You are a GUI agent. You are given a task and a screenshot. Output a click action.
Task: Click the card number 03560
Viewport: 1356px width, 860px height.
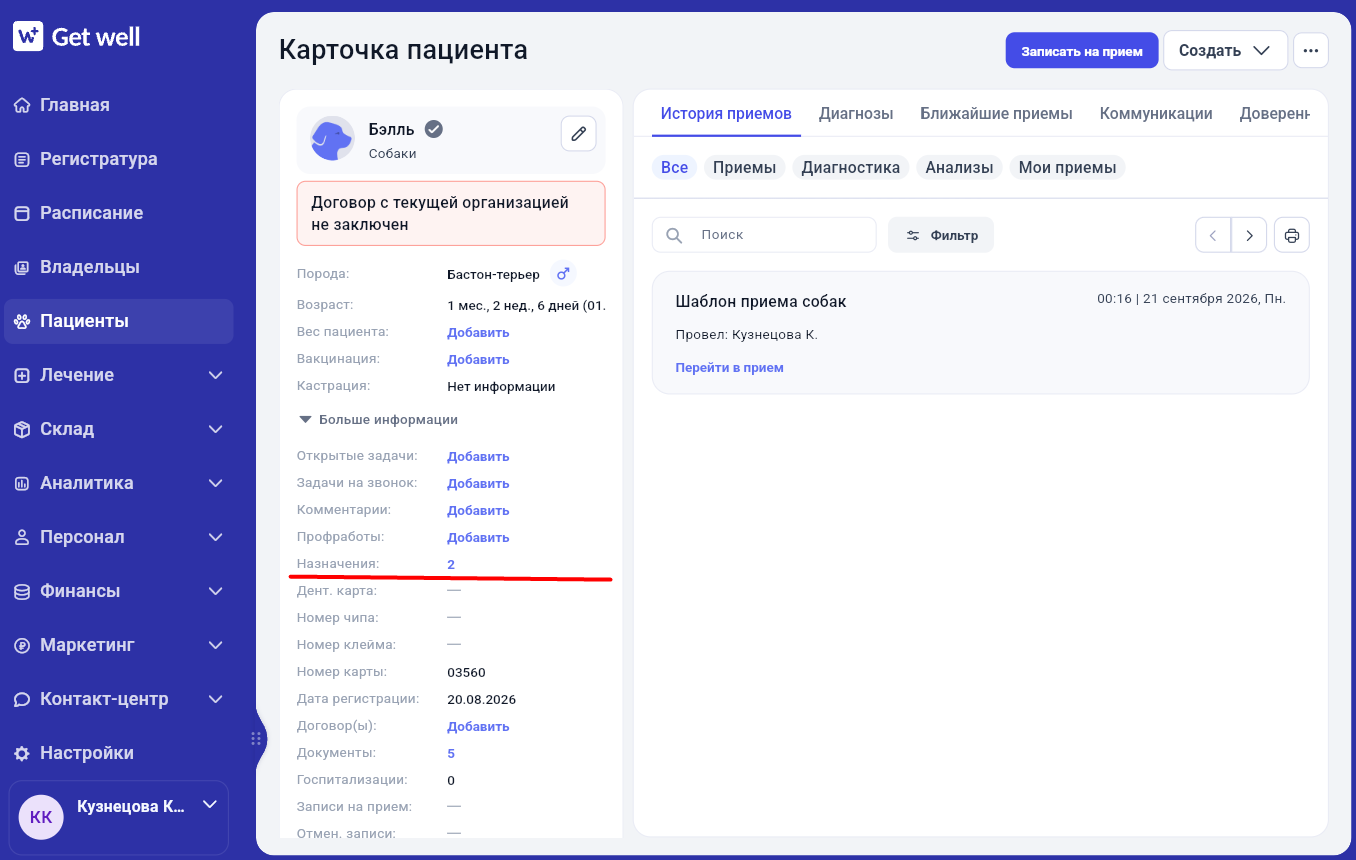pyautogui.click(x=466, y=672)
